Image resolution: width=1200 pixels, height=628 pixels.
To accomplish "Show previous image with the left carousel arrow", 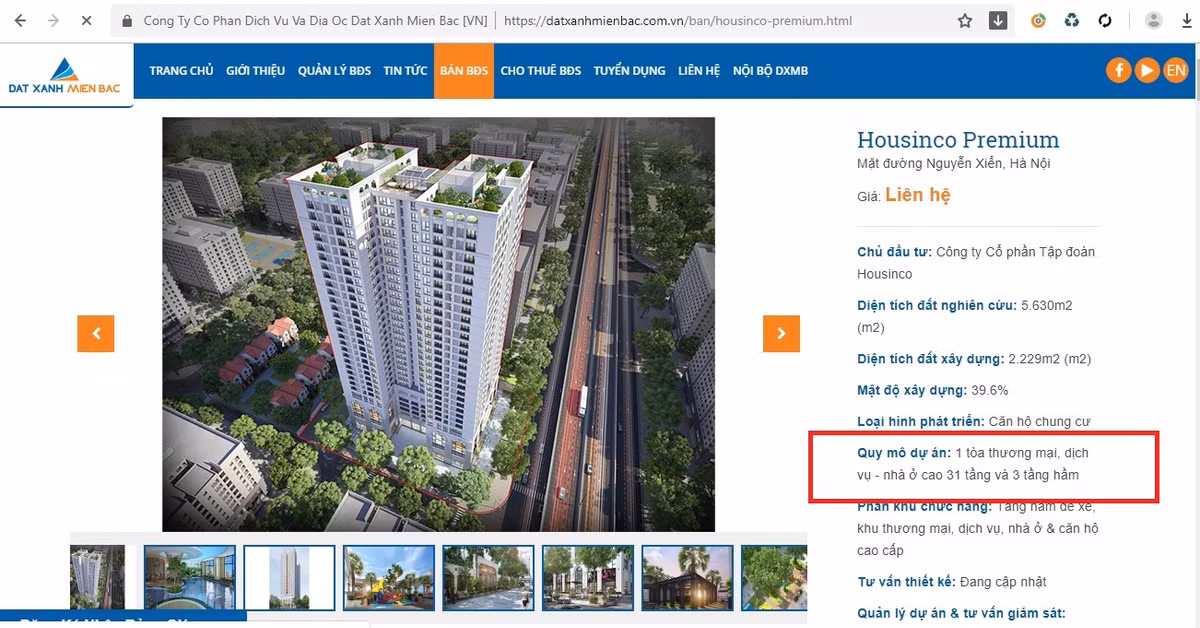I will tap(95, 333).
